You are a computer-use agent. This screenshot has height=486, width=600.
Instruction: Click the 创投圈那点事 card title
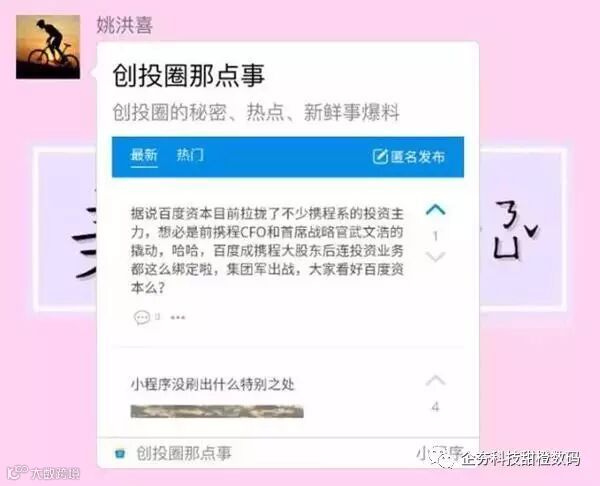(x=189, y=75)
